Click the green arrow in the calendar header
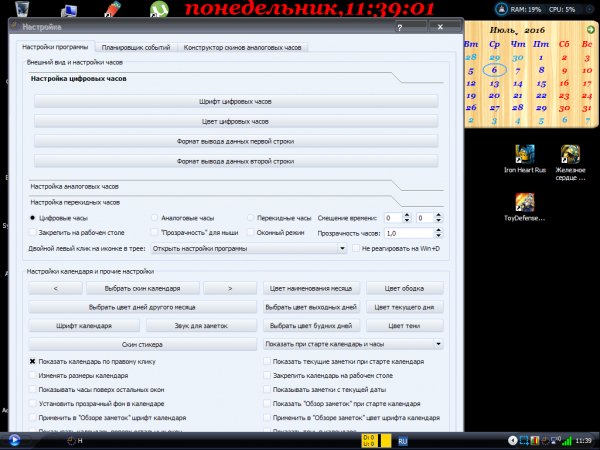600x450 pixels. pyautogui.click(x=590, y=29)
